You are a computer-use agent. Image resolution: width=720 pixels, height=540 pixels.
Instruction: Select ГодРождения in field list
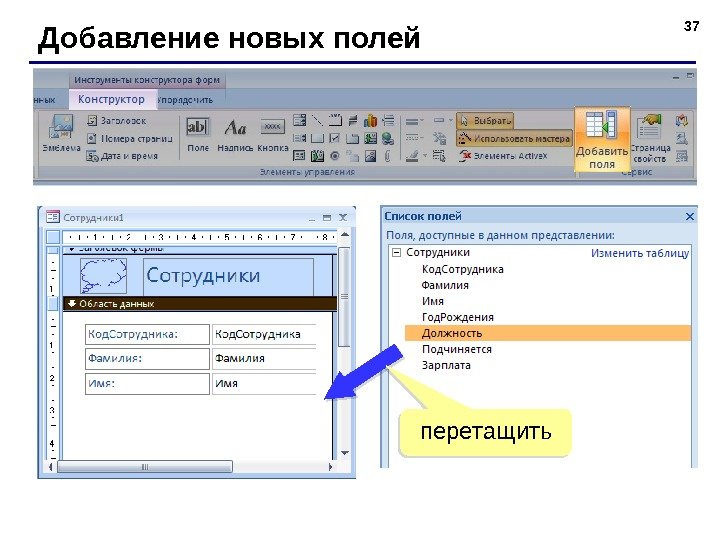coord(457,317)
